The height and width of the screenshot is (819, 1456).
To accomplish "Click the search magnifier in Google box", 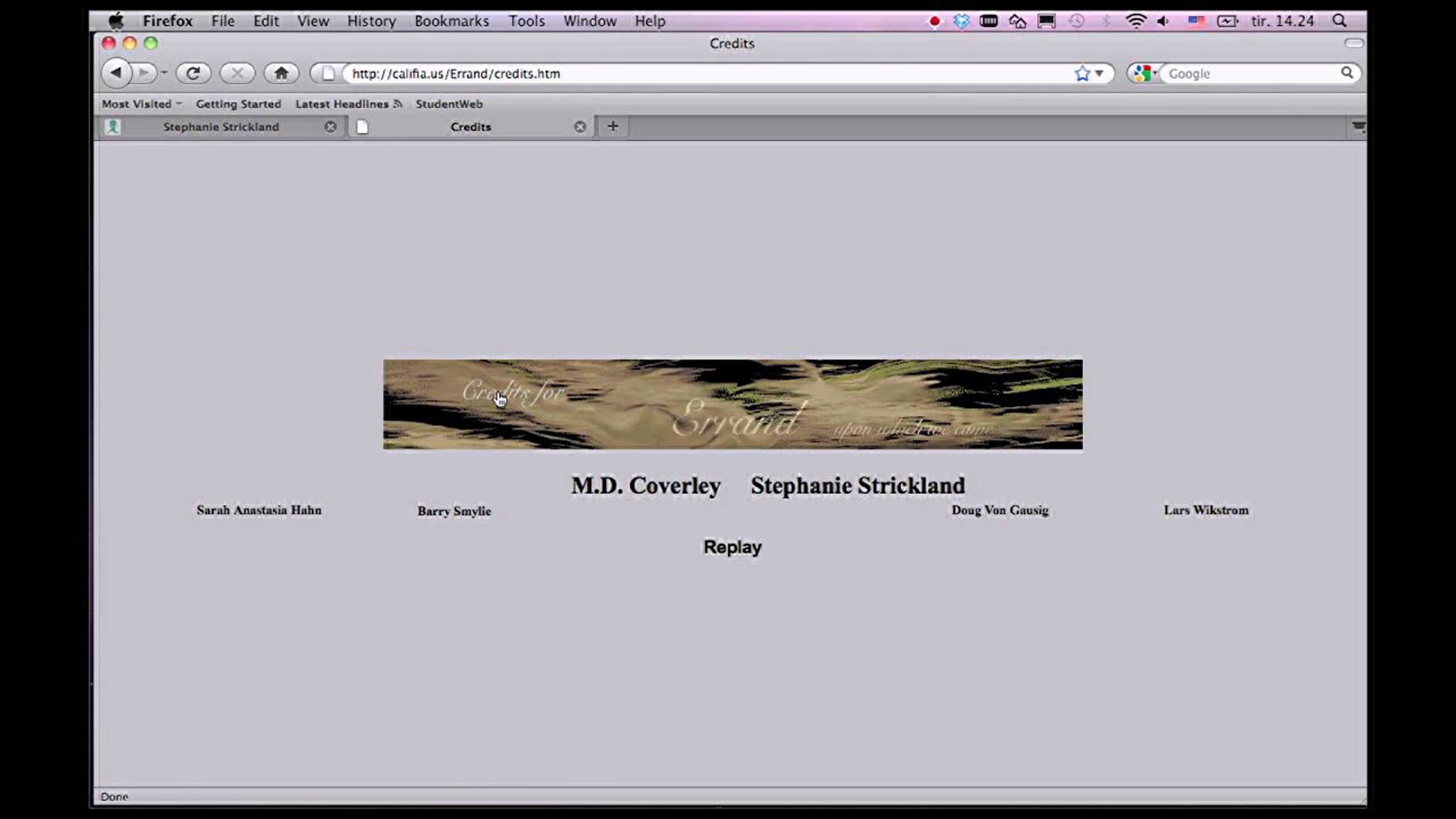I will 1346,73.
